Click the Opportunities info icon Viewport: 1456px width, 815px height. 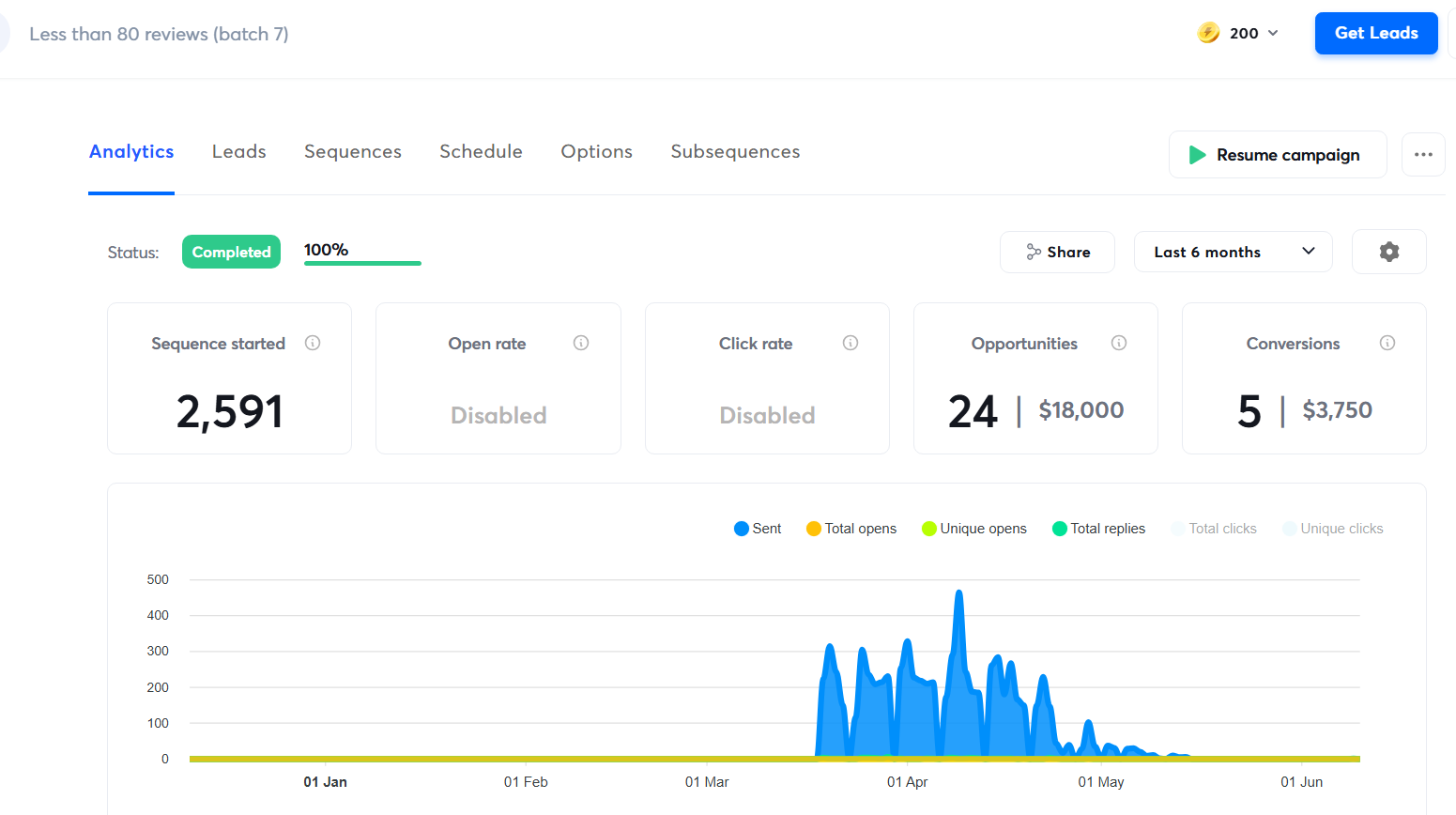point(1119,344)
